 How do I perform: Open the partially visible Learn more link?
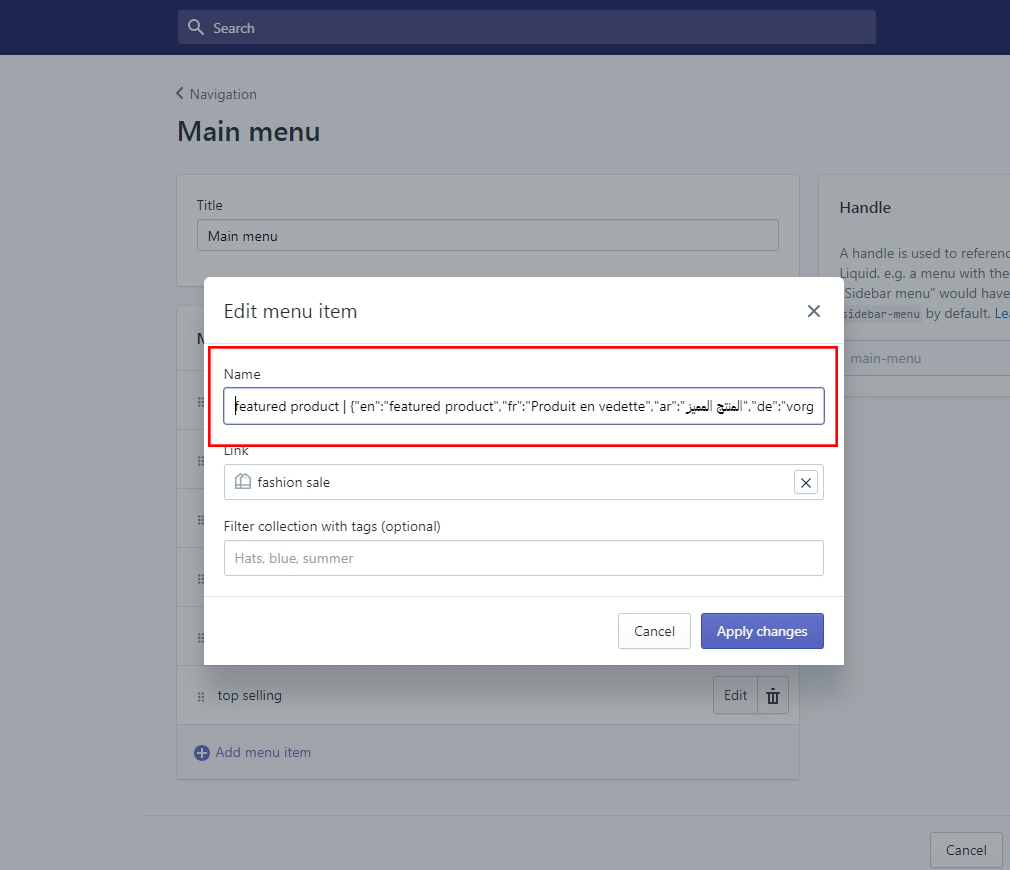(x=1001, y=313)
